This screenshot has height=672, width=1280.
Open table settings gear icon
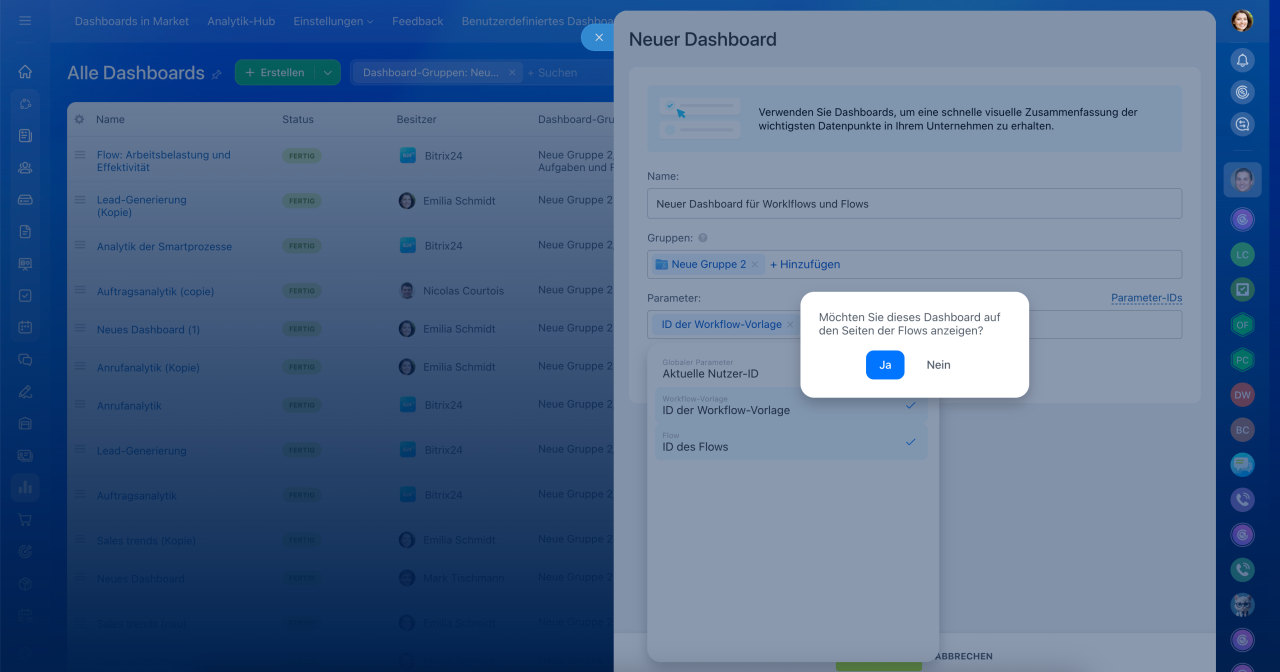click(x=80, y=119)
